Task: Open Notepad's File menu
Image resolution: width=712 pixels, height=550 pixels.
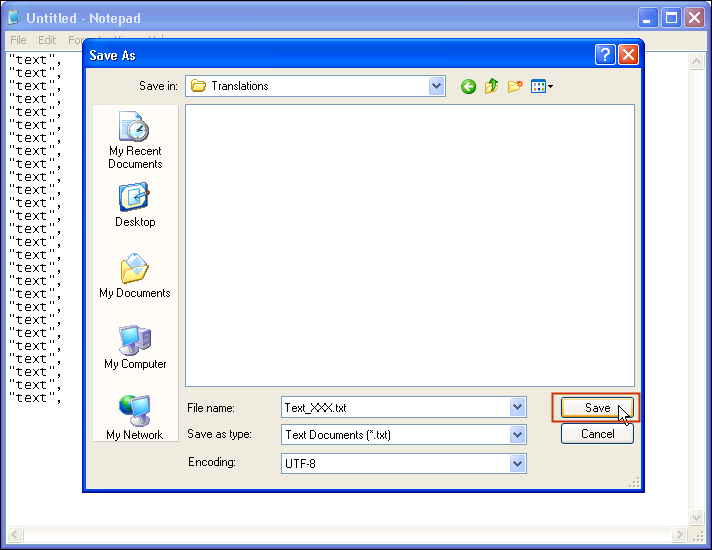Action: click(x=18, y=40)
